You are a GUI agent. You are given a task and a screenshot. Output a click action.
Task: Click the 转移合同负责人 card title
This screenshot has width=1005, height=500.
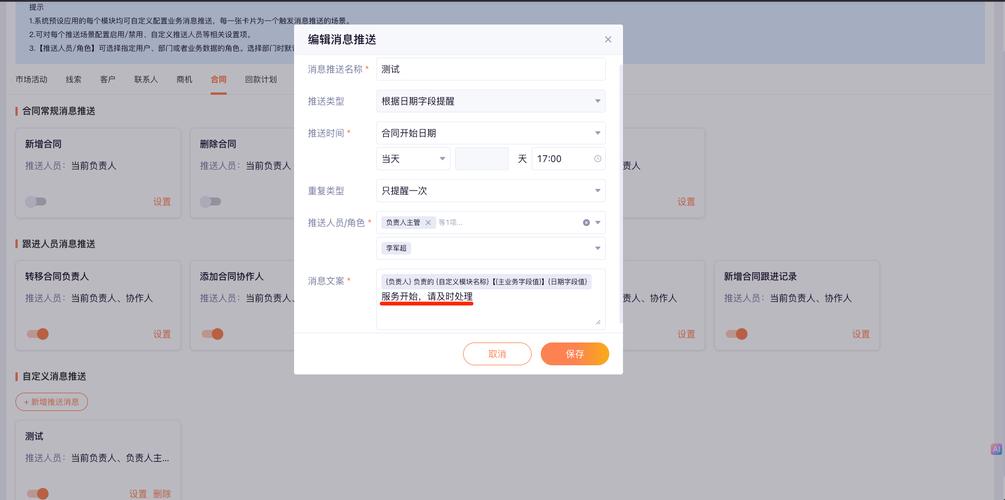click(x=57, y=277)
